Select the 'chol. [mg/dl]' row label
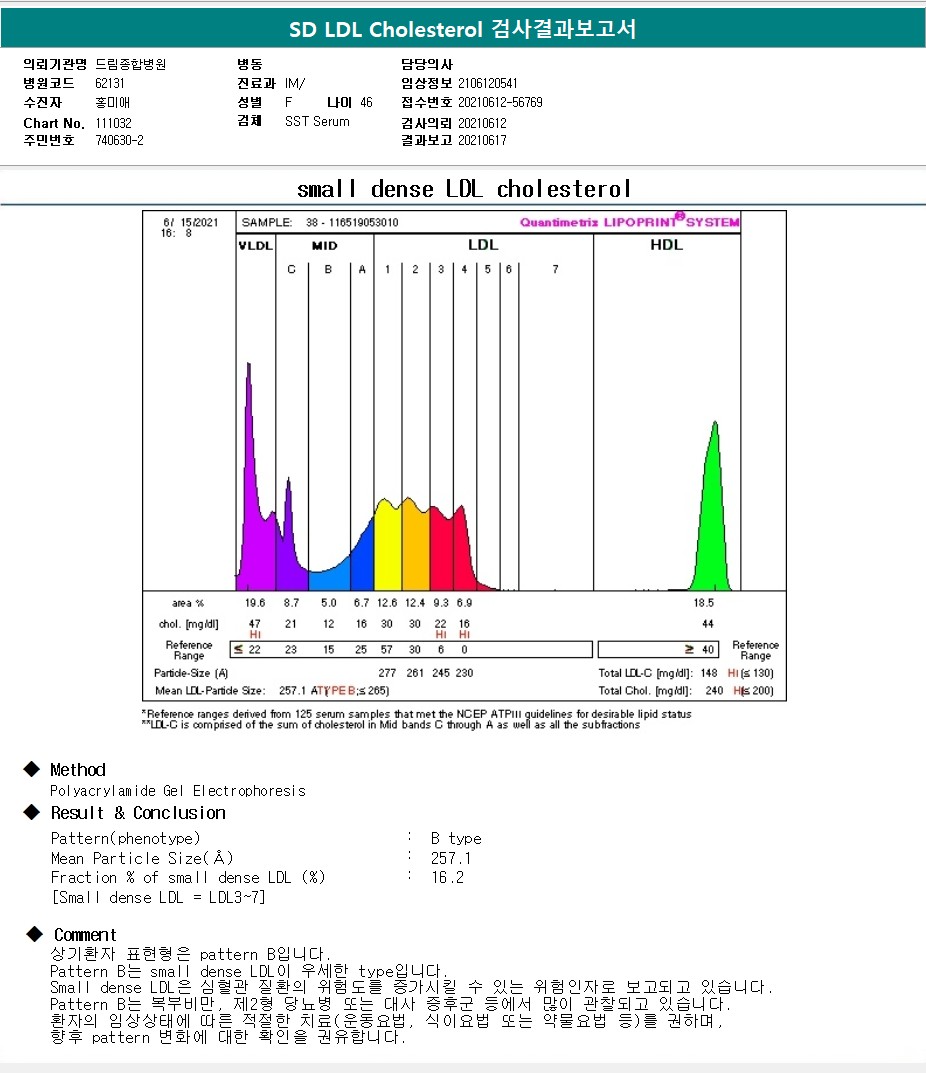The height and width of the screenshot is (1073, 926). tap(189, 624)
